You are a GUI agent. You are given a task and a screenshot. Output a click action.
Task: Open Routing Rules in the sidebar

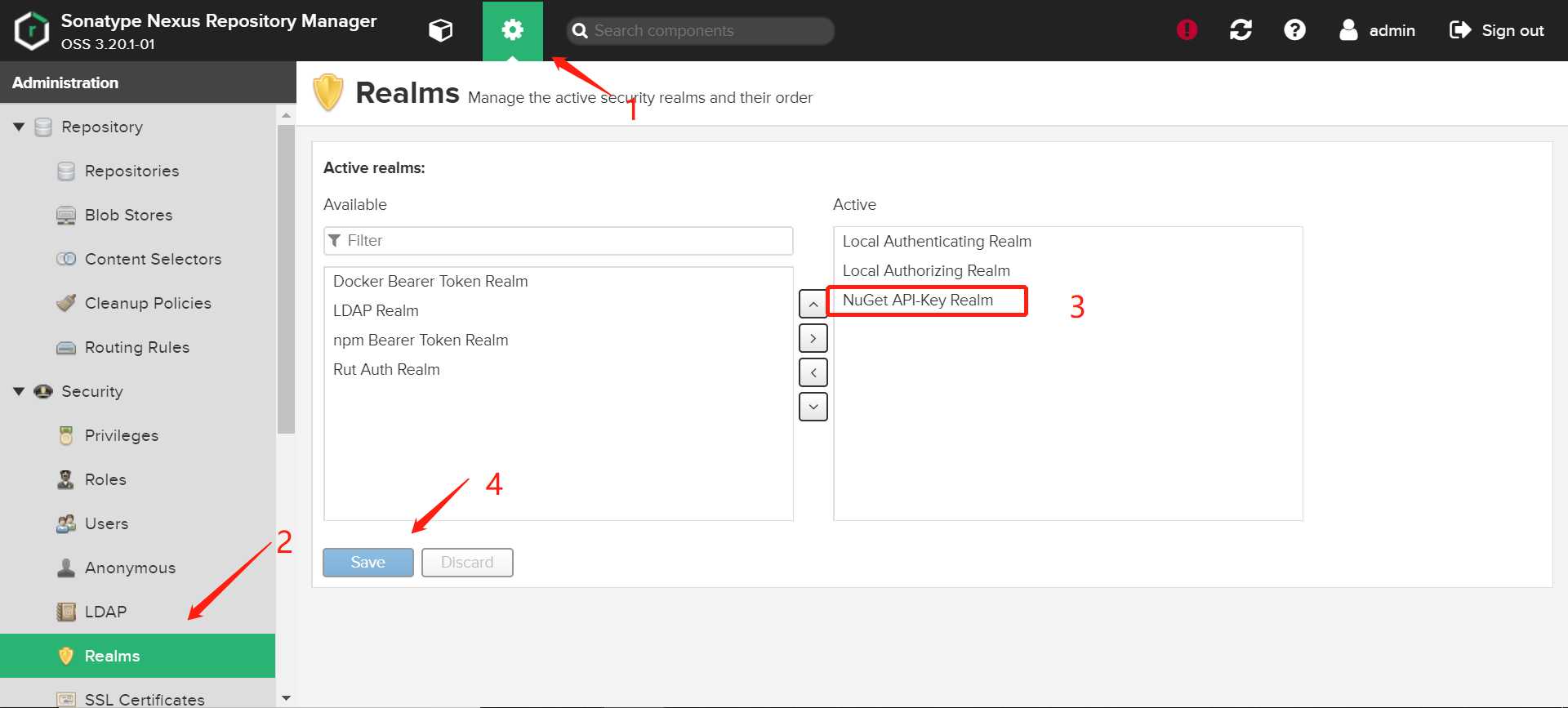pyautogui.click(x=136, y=347)
